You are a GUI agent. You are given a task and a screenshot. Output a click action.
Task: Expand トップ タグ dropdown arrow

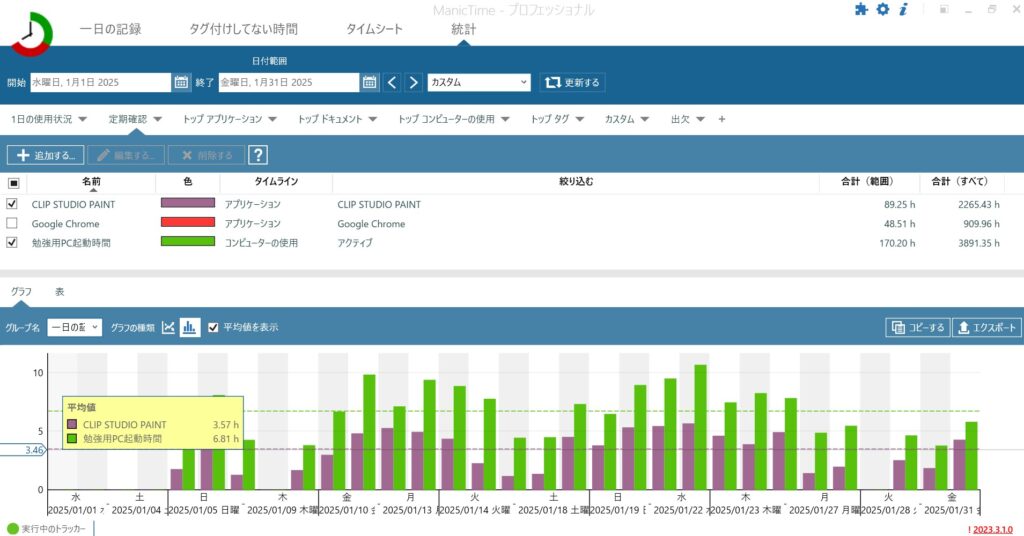(579, 119)
